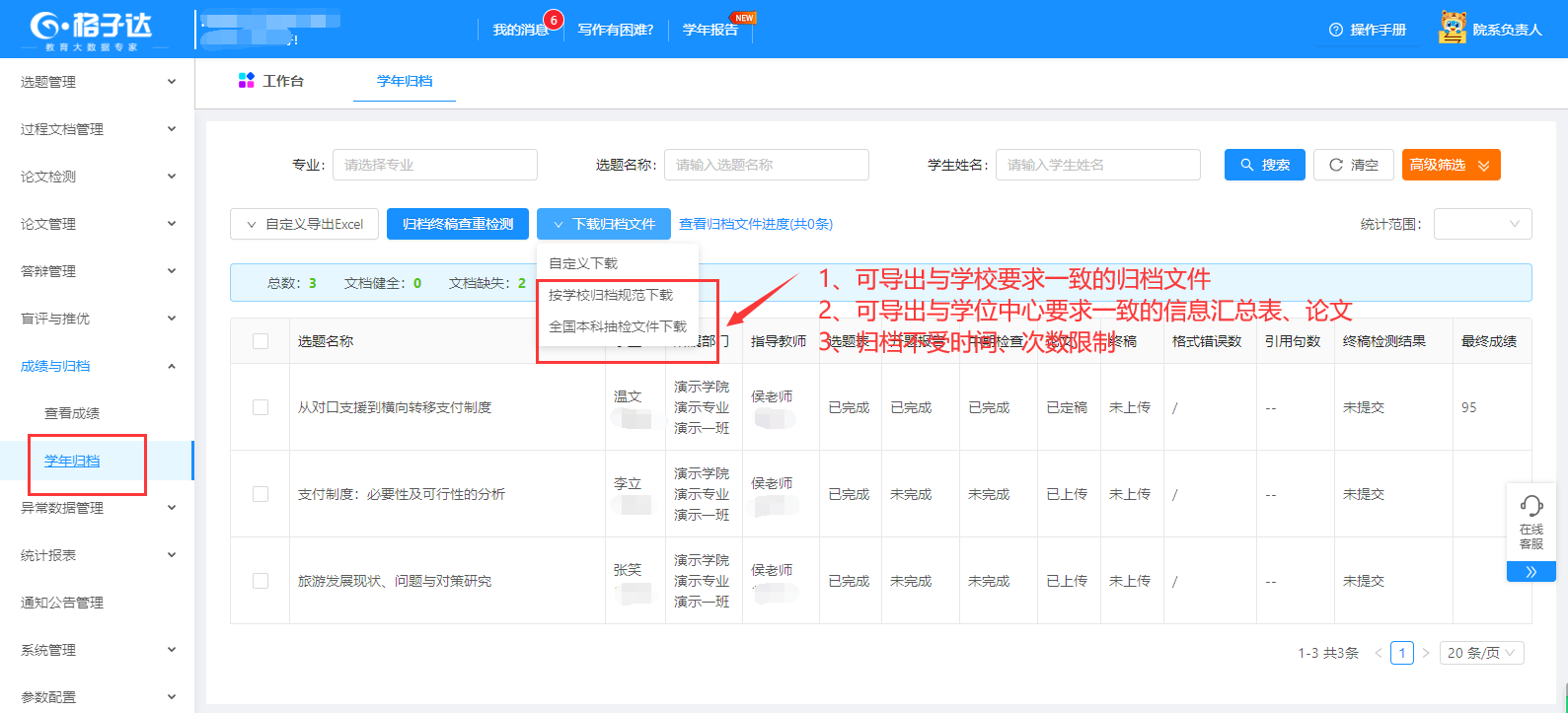Screen dimensions: 1568x713
Task: Click the 工作台 colorful grid icon
Action: coord(247,81)
